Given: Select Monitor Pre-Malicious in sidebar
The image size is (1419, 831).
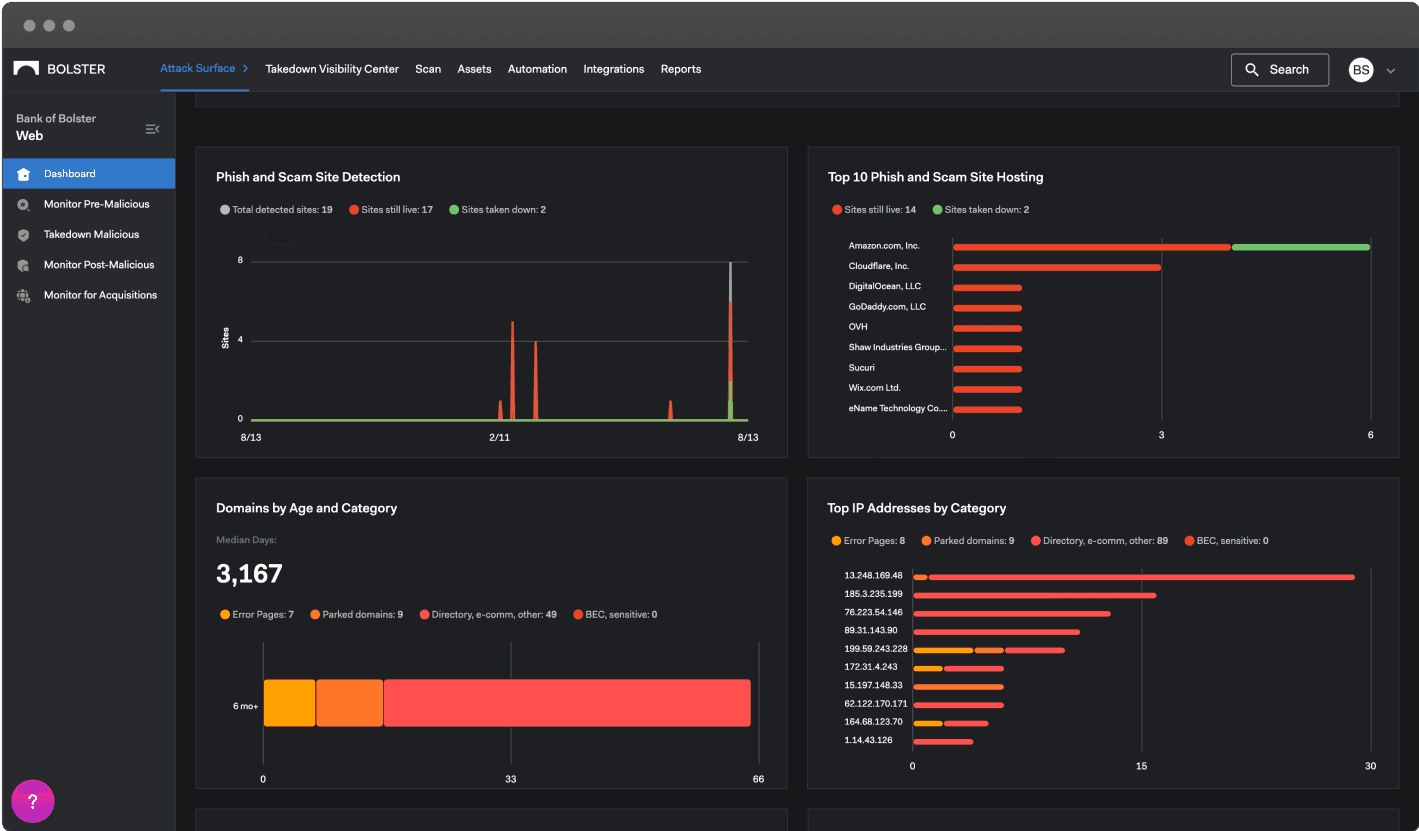Looking at the screenshot, I should 89,204.
